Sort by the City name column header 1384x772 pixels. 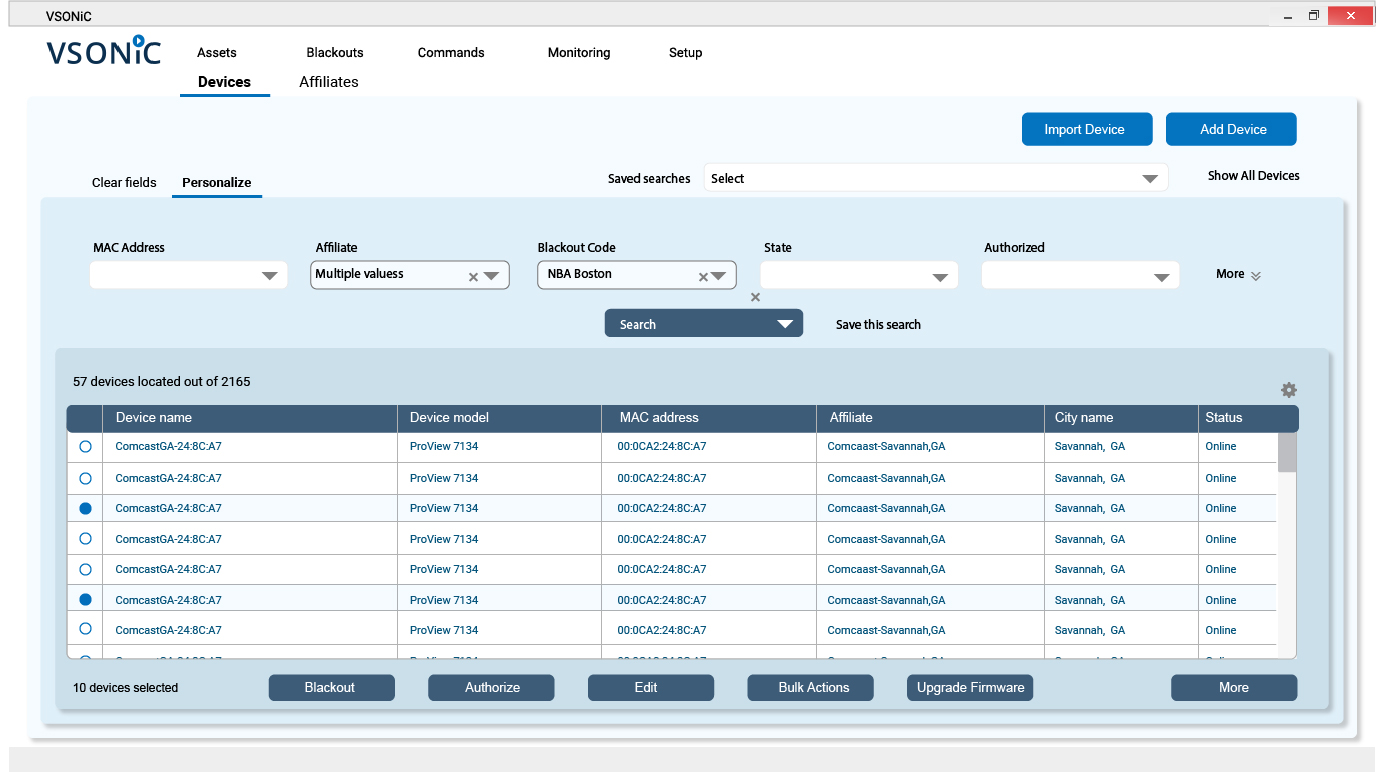point(1121,418)
